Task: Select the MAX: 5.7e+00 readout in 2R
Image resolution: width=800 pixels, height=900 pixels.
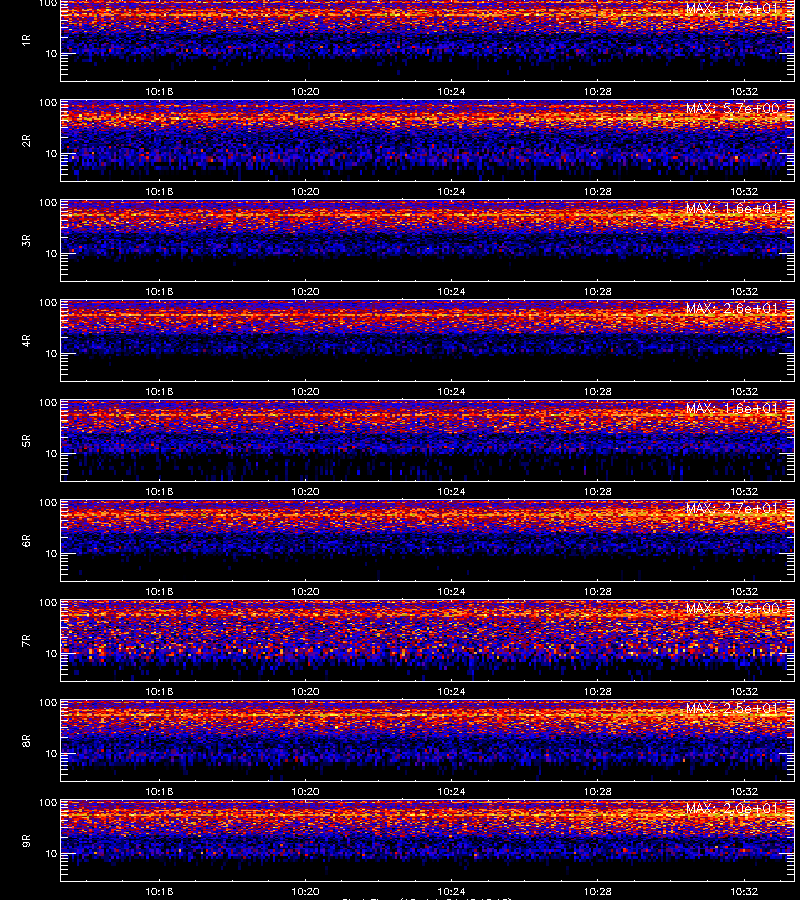Action: click(x=732, y=108)
